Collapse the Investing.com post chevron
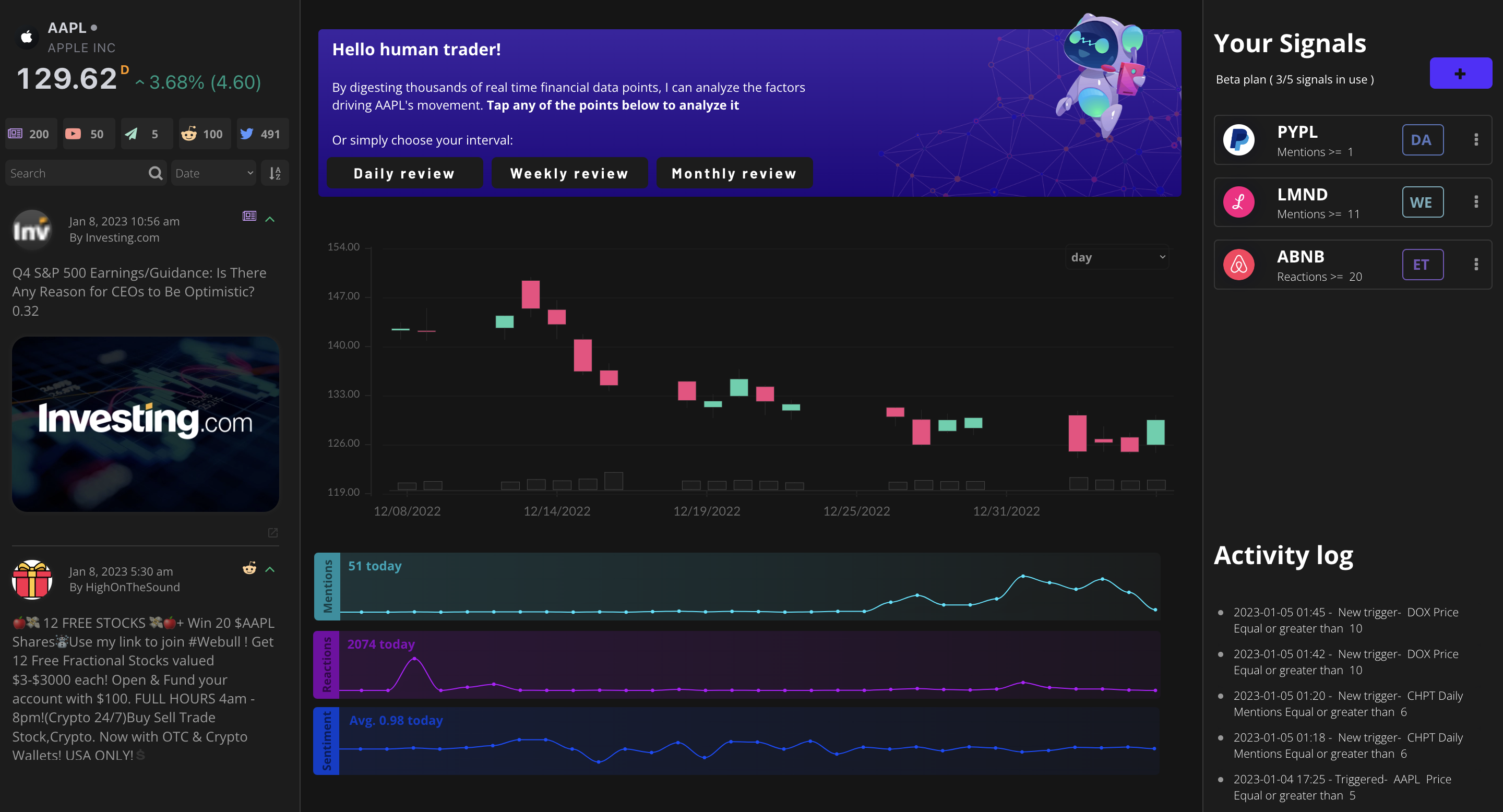Screen dimensions: 1503x812 [270, 219]
